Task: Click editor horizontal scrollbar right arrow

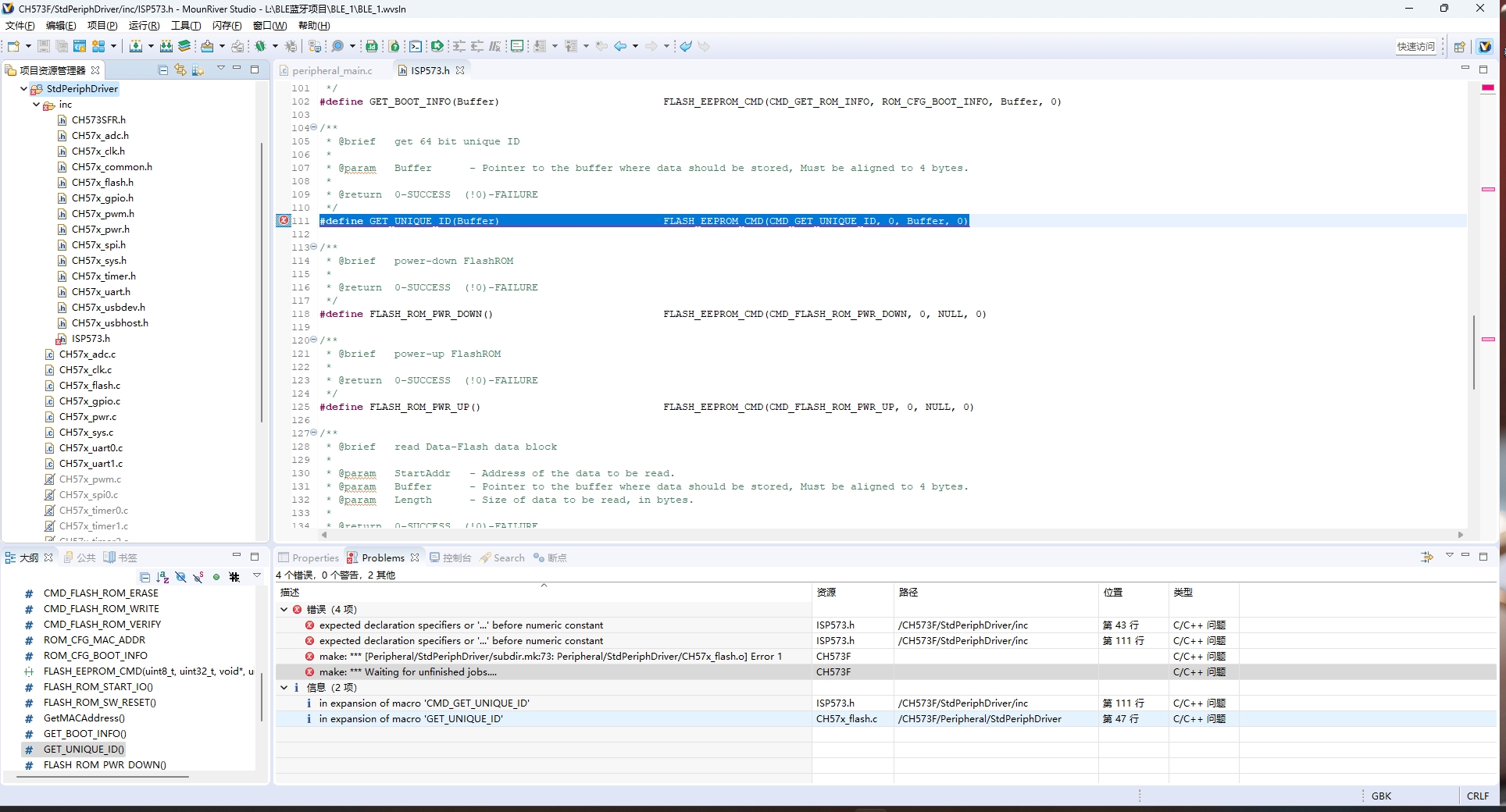Action: (1460, 535)
